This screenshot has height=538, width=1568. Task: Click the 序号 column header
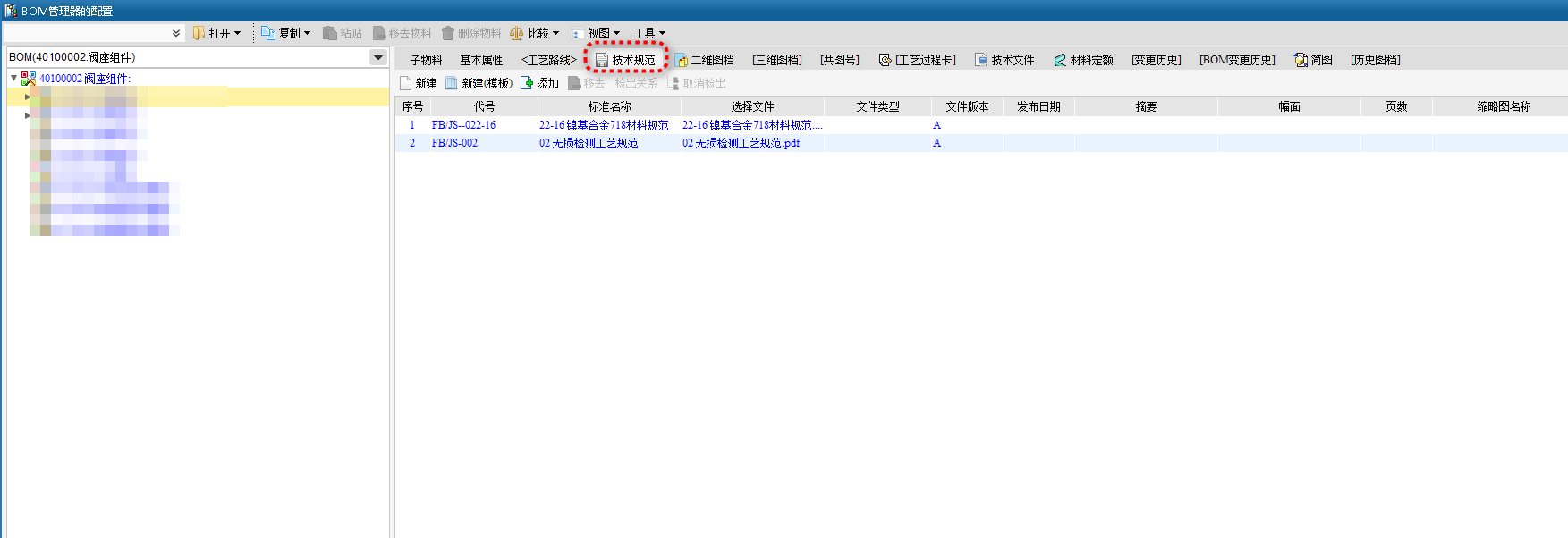[412, 106]
